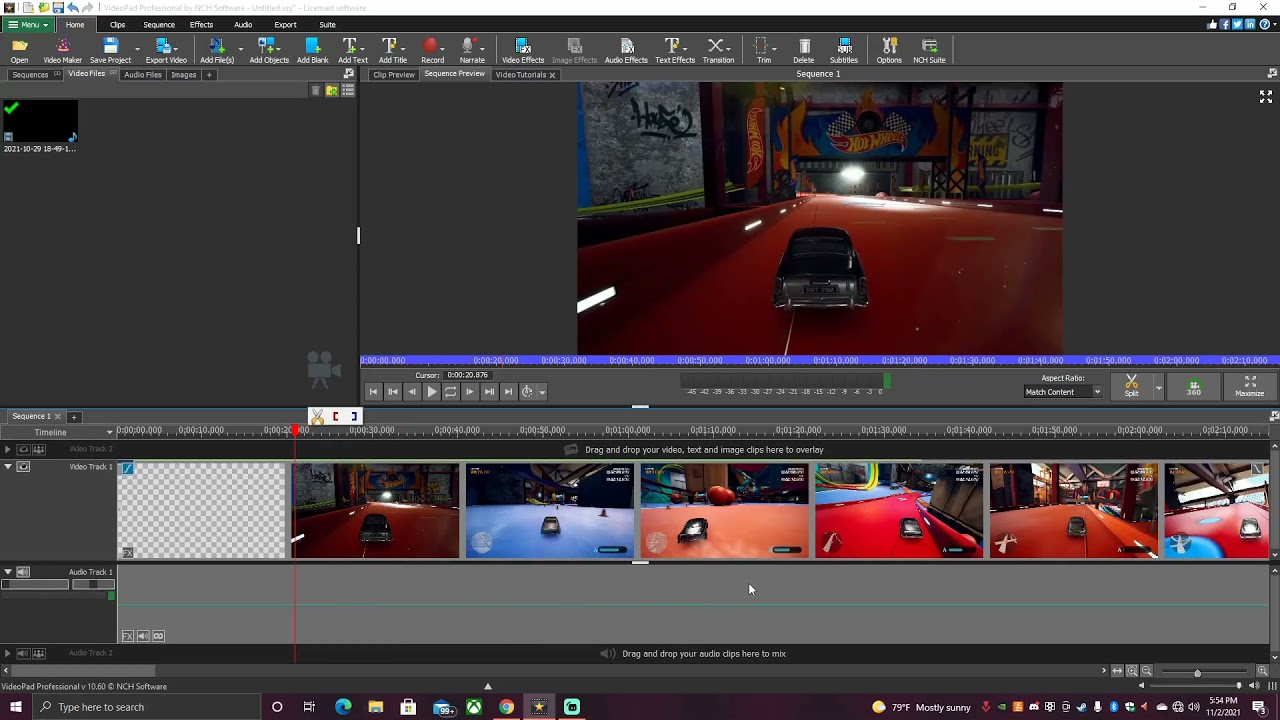
Task: Open Audio Effects
Action: point(626,51)
